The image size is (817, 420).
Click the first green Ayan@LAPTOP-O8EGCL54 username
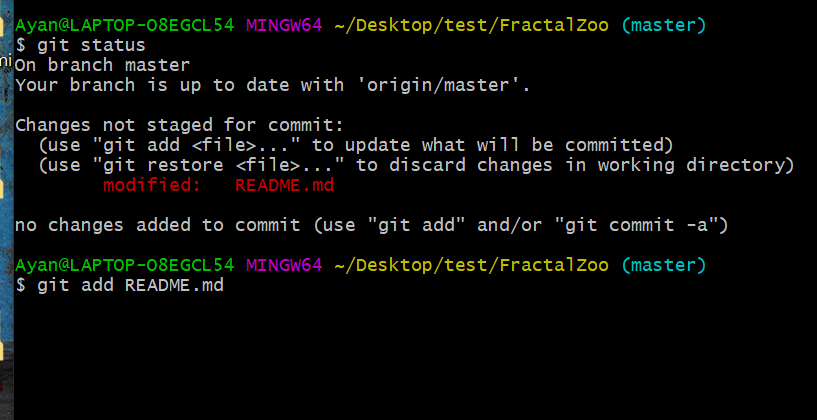click(x=124, y=25)
